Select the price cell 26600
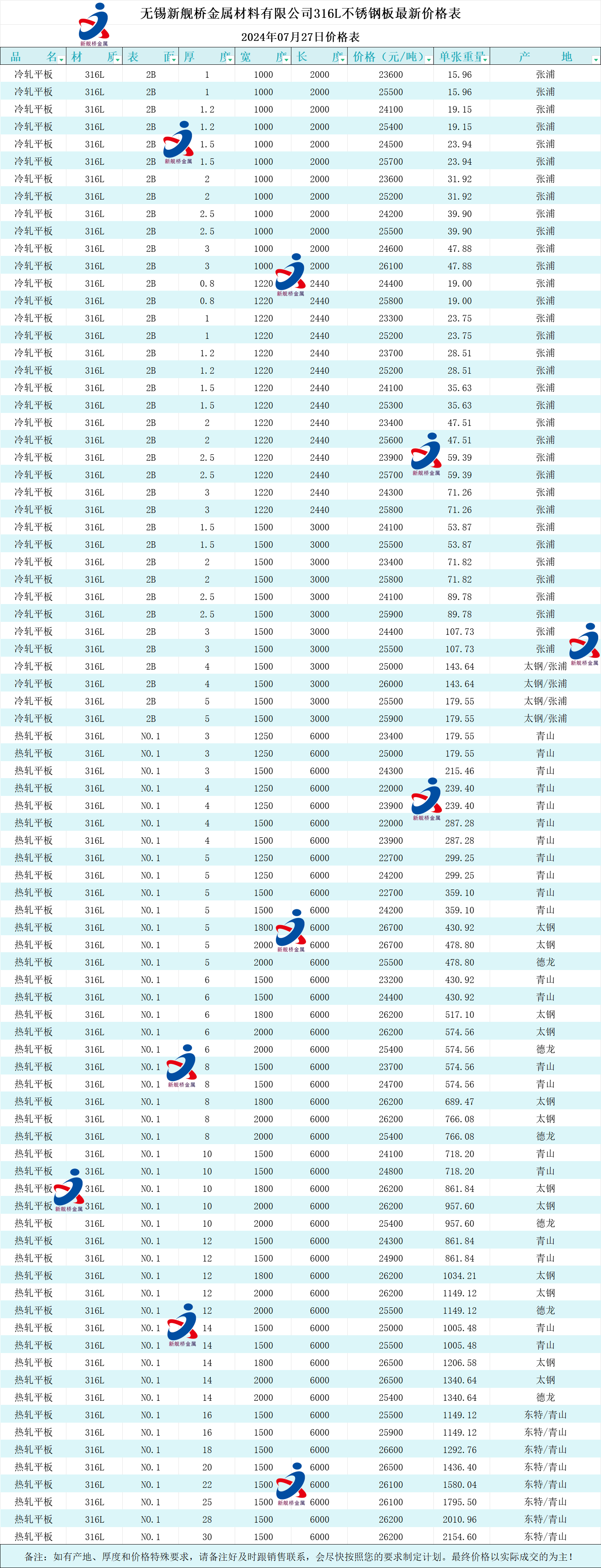Viewport: 601px width, 1568px height. [x=391, y=1450]
